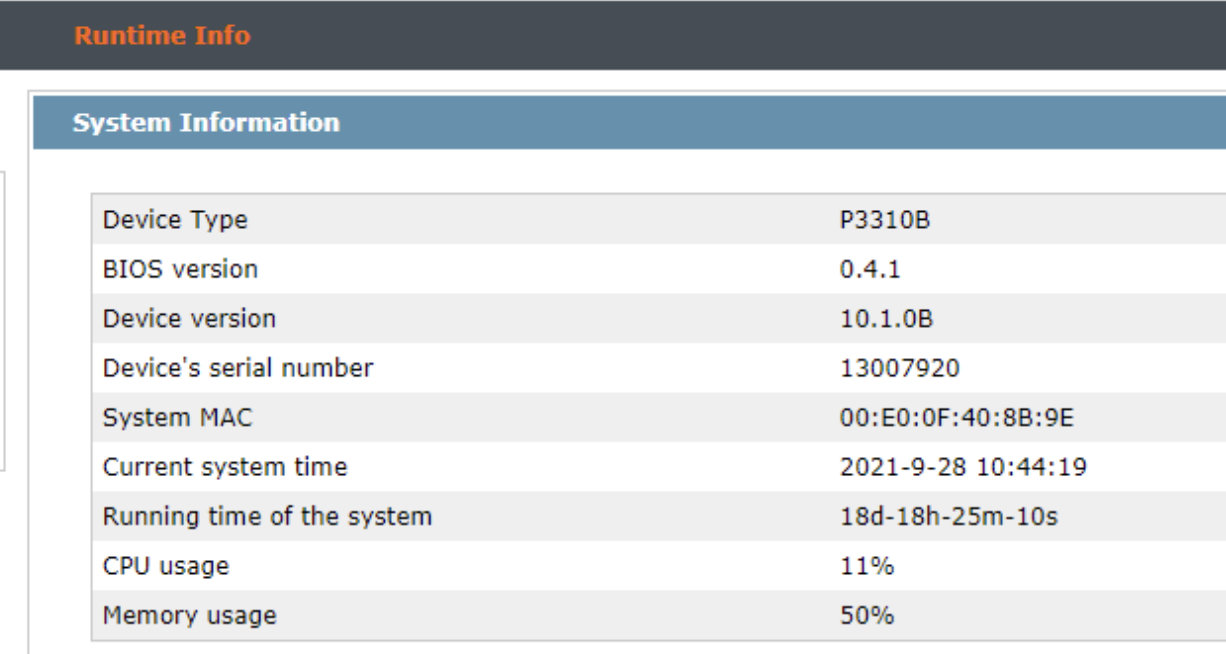
Task: Click the system time 2021-9-28 10:44:19
Action: (x=963, y=467)
